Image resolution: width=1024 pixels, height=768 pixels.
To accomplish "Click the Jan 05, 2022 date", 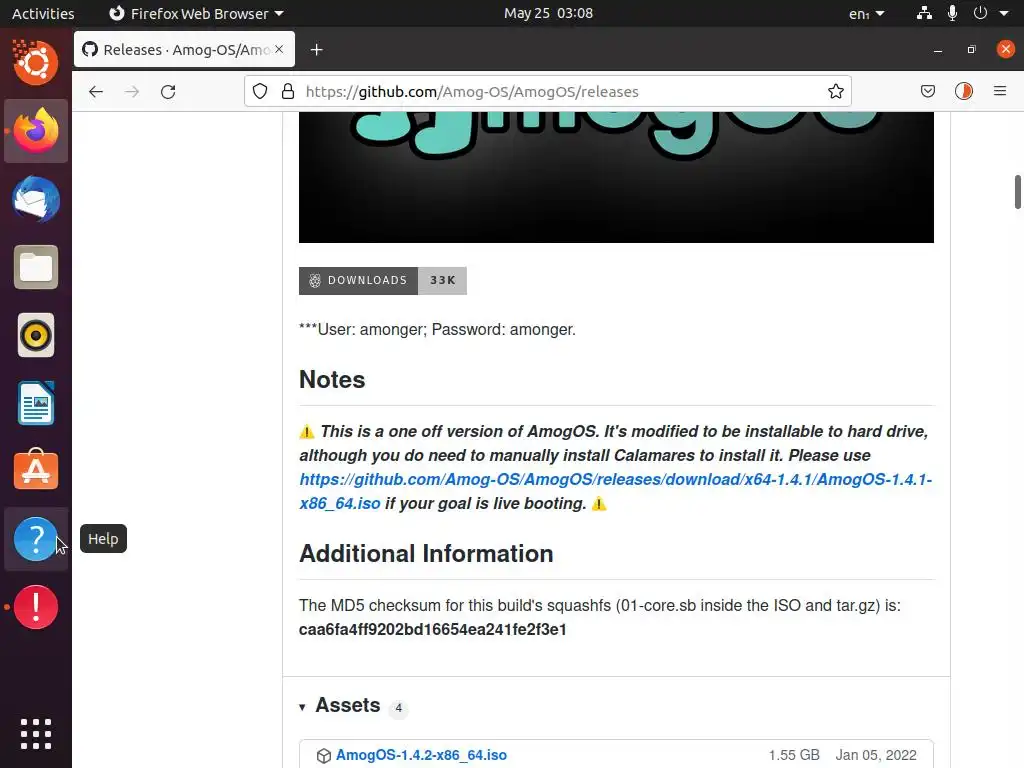I will coord(876,755).
